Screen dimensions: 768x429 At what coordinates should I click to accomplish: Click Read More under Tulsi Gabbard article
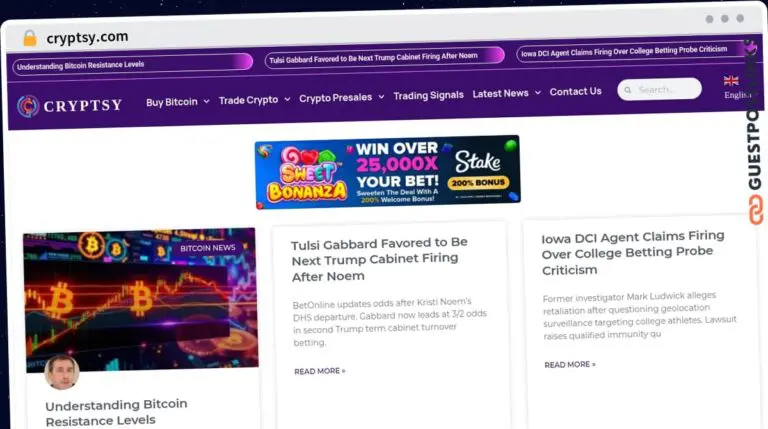[x=320, y=371]
